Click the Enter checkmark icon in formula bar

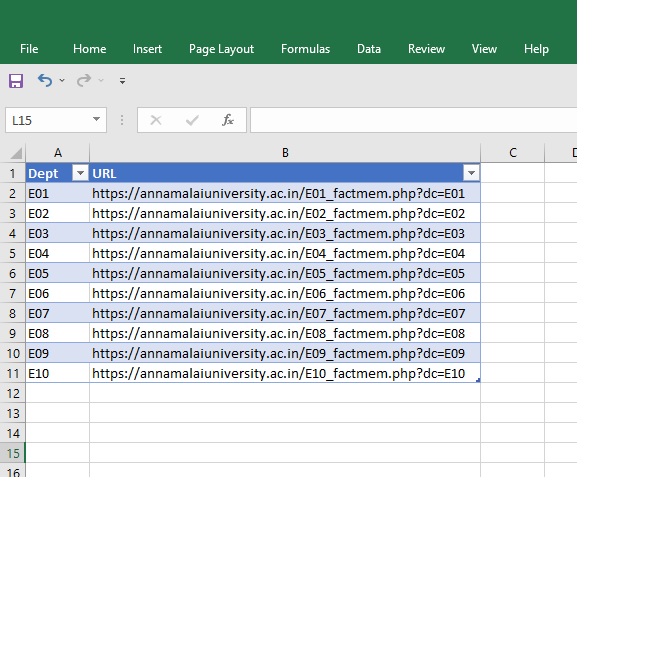[x=192, y=120]
